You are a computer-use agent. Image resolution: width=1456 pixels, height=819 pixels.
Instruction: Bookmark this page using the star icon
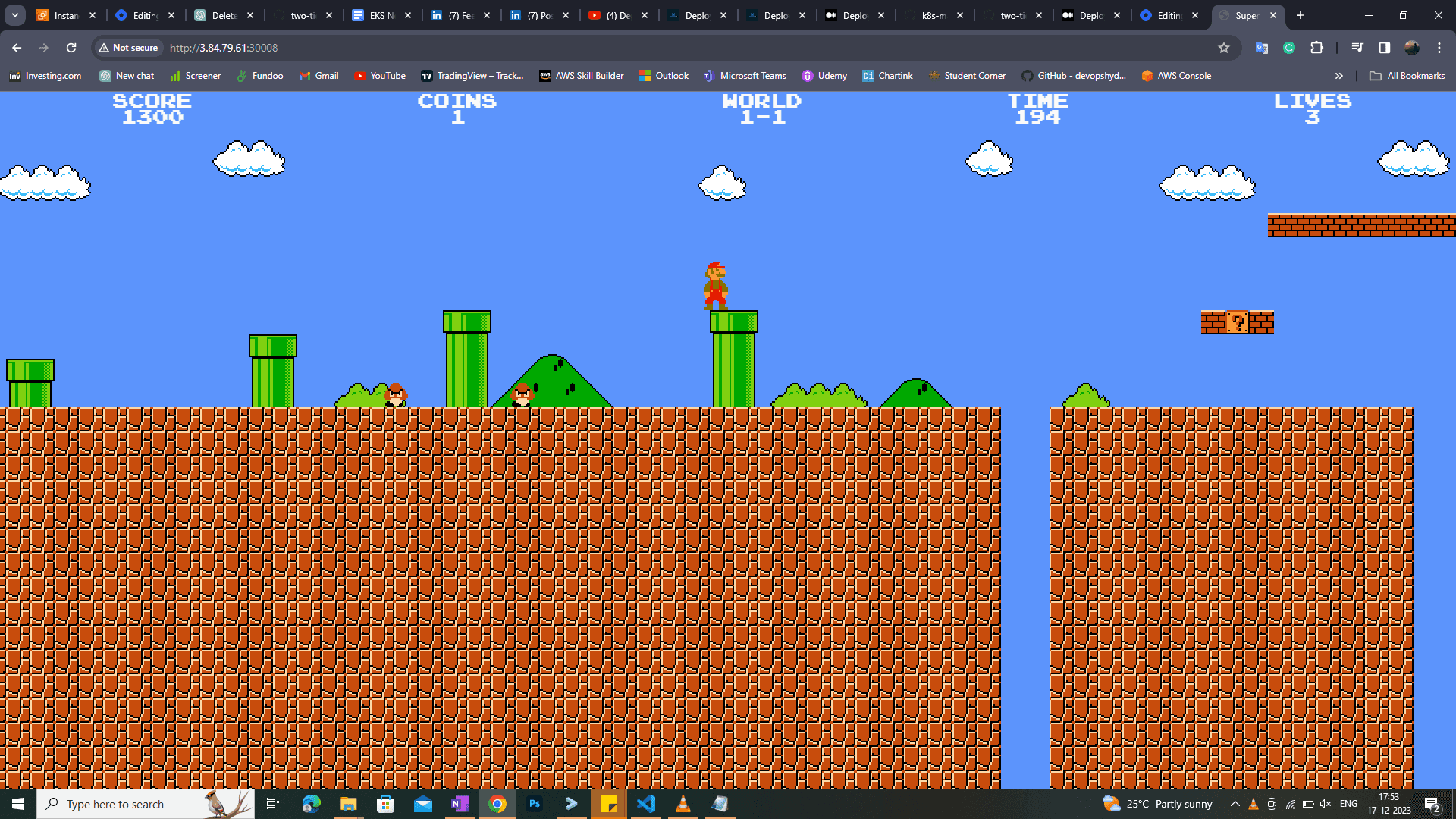pos(1223,48)
